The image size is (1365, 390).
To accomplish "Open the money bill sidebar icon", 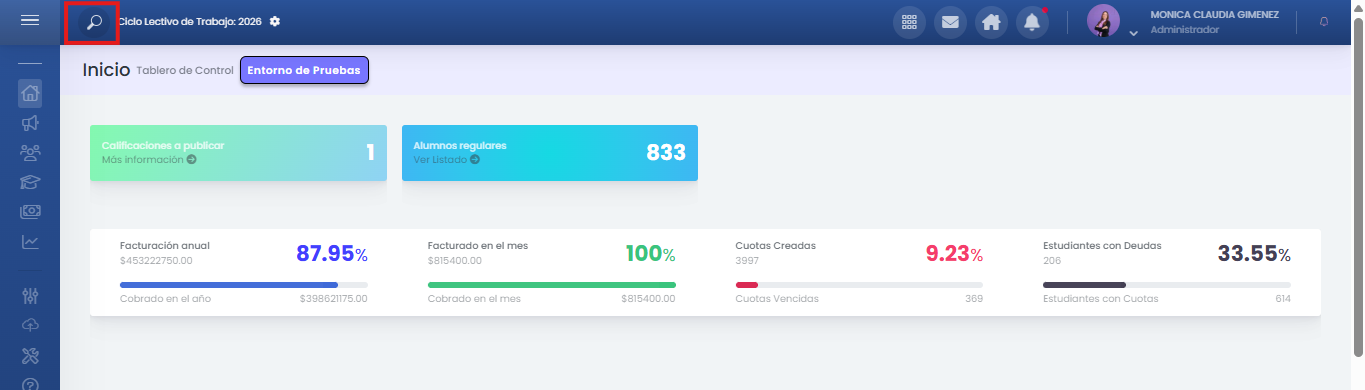I will click(30, 212).
